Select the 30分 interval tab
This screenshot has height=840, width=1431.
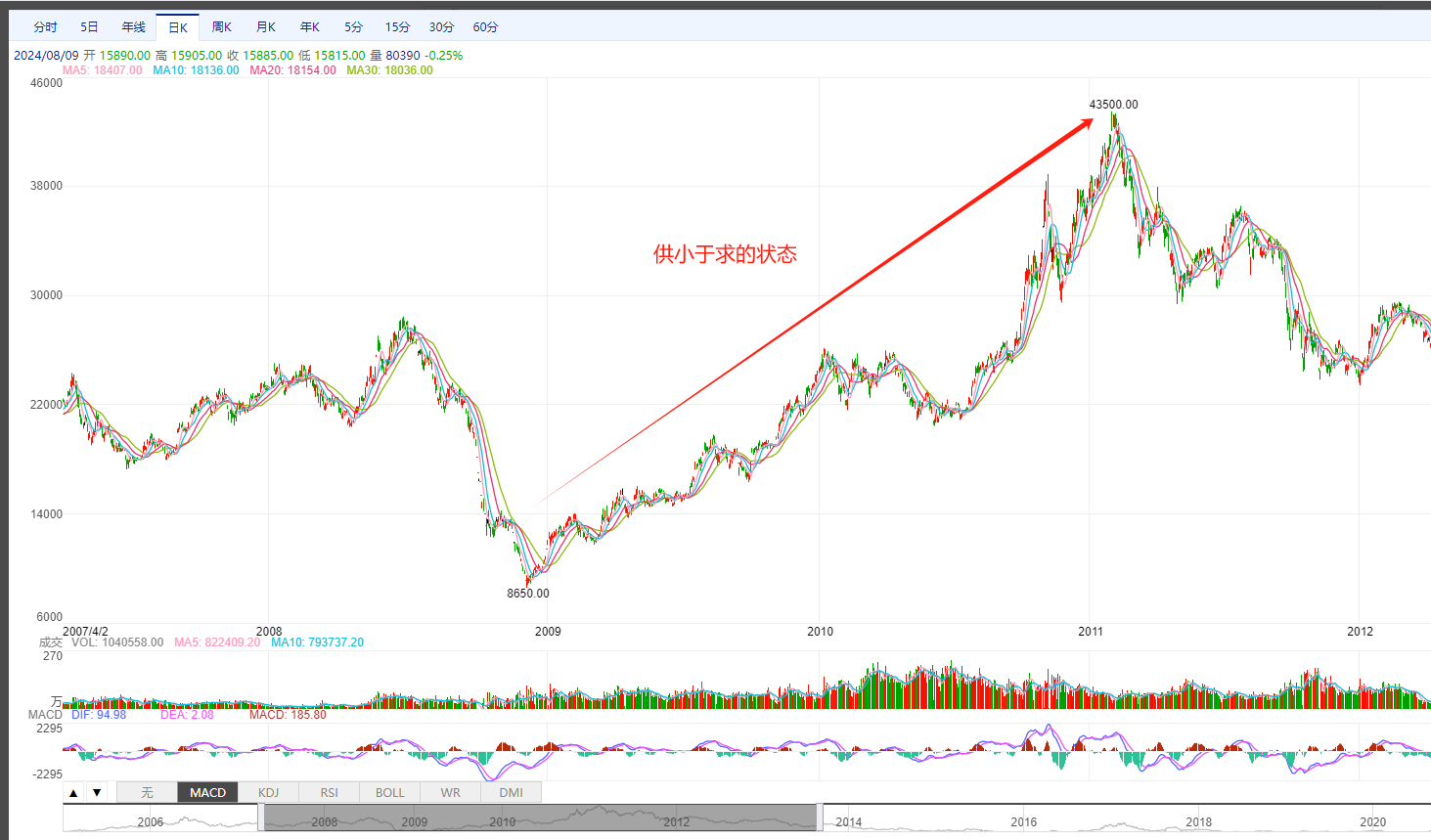(441, 27)
